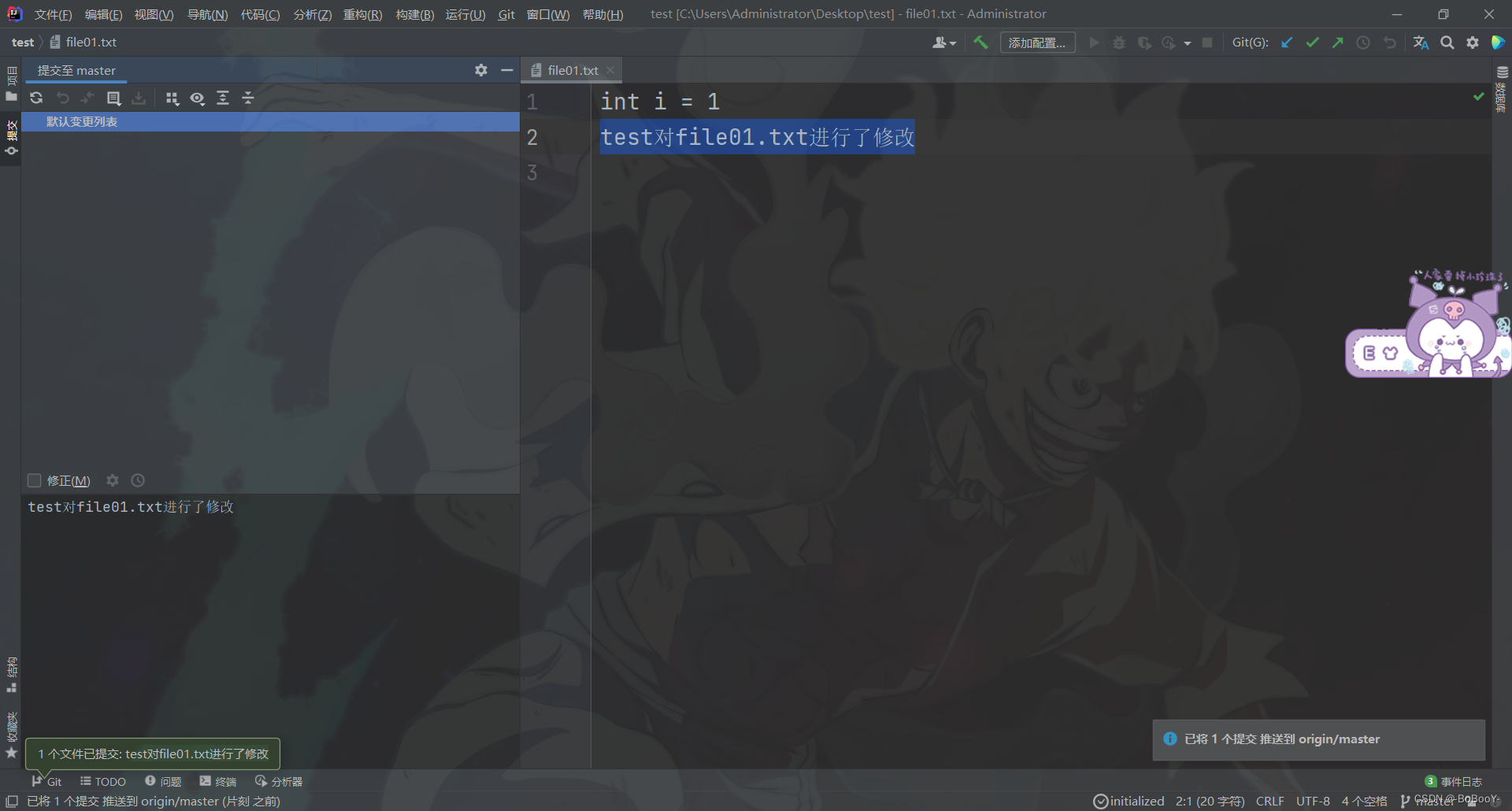Click the colorful plugin icon at toolbar end
Viewport: 1512px width, 811px height.
pos(1498,43)
